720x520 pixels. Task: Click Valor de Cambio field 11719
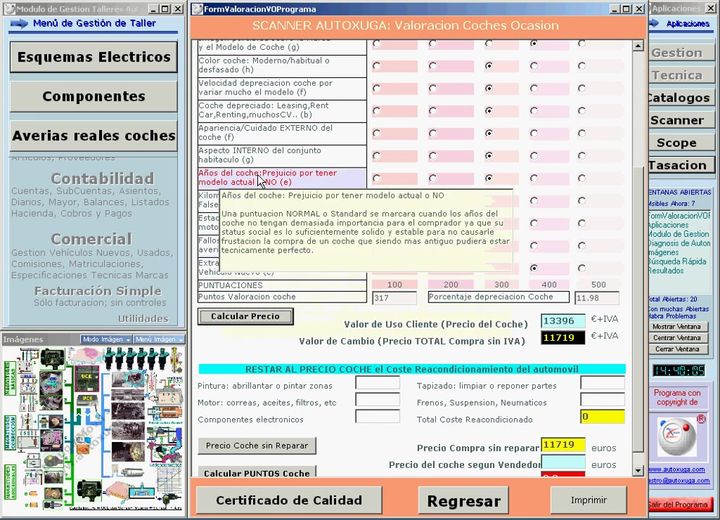(563, 338)
